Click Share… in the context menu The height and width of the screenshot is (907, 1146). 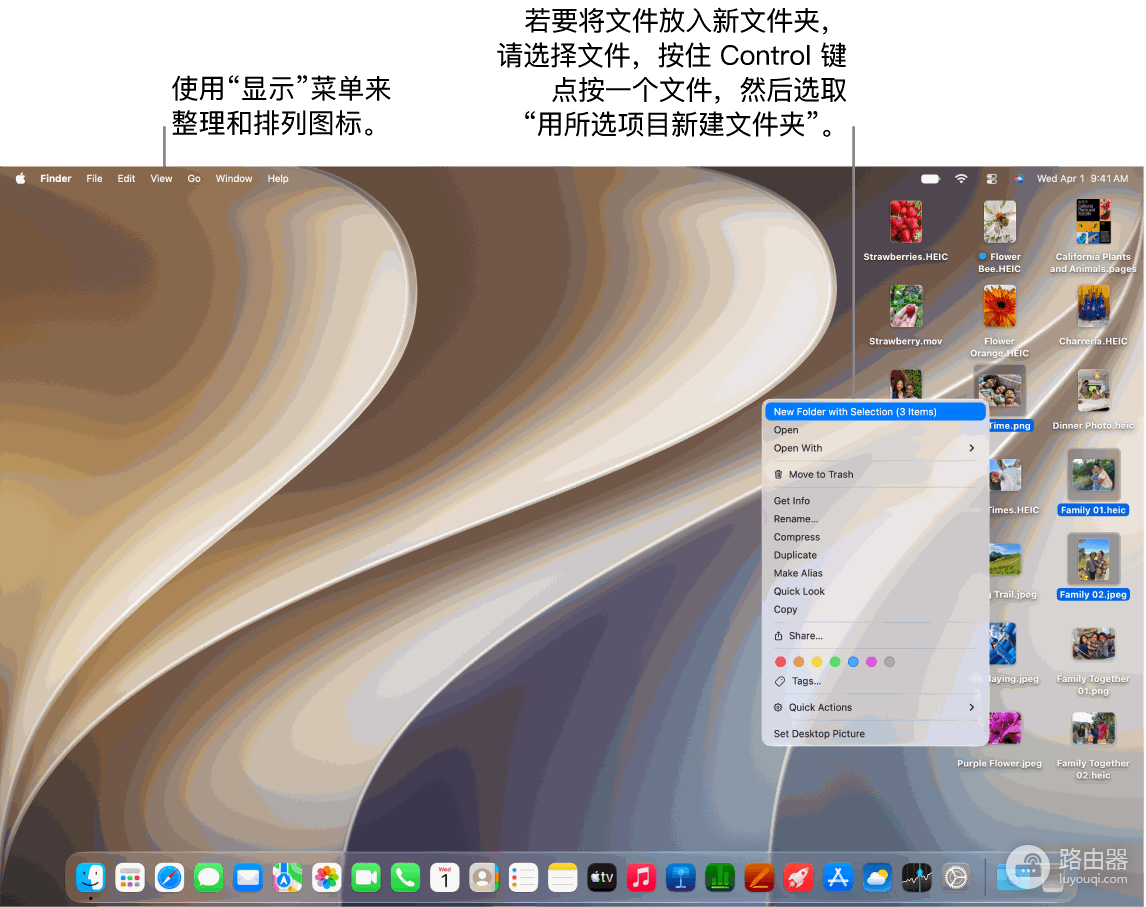pos(875,636)
